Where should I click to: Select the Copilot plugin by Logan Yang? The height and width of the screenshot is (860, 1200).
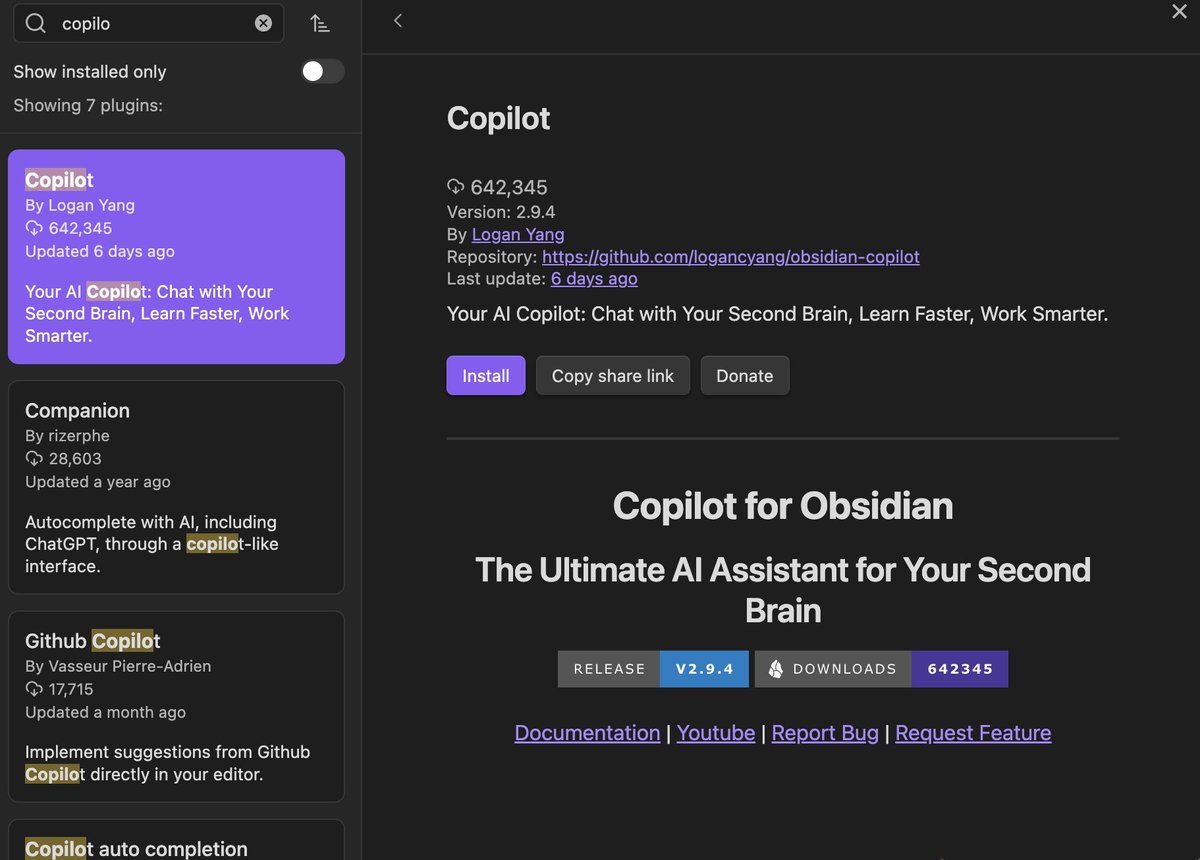[x=177, y=257]
